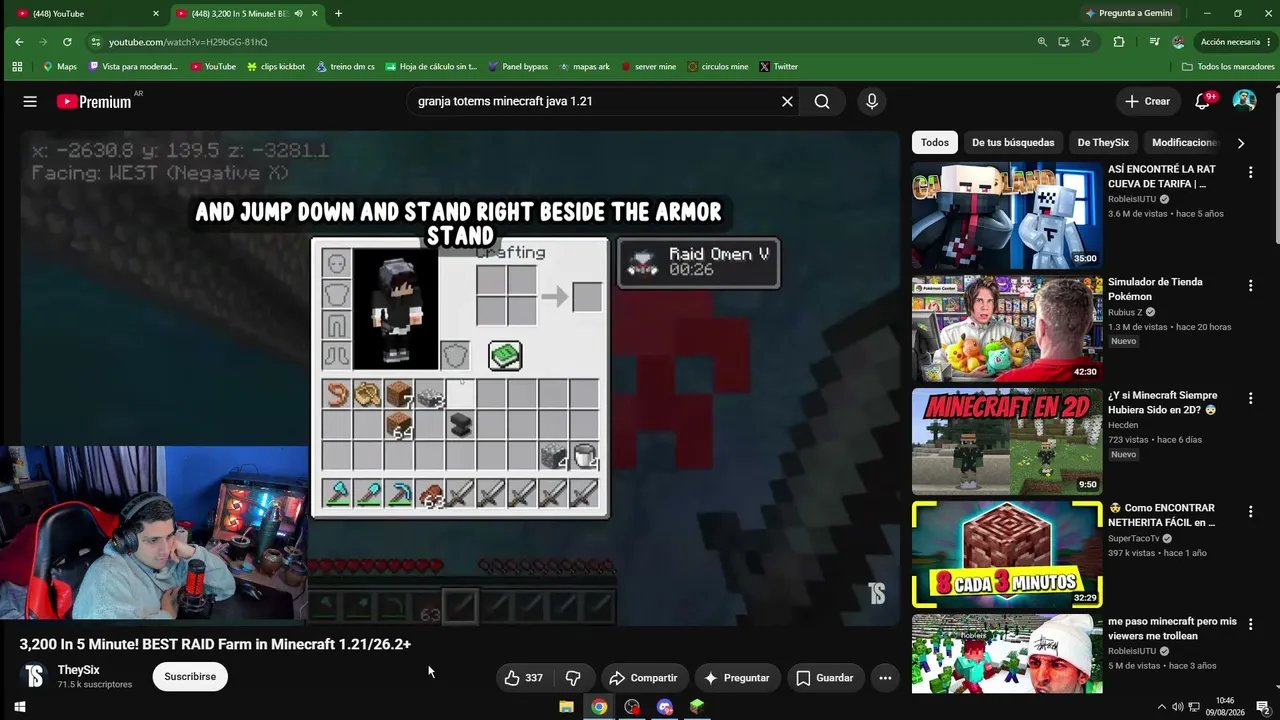1280x720 pixels.
Task: Open the YouTube account avatar menu
Action: tap(1244, 101)
